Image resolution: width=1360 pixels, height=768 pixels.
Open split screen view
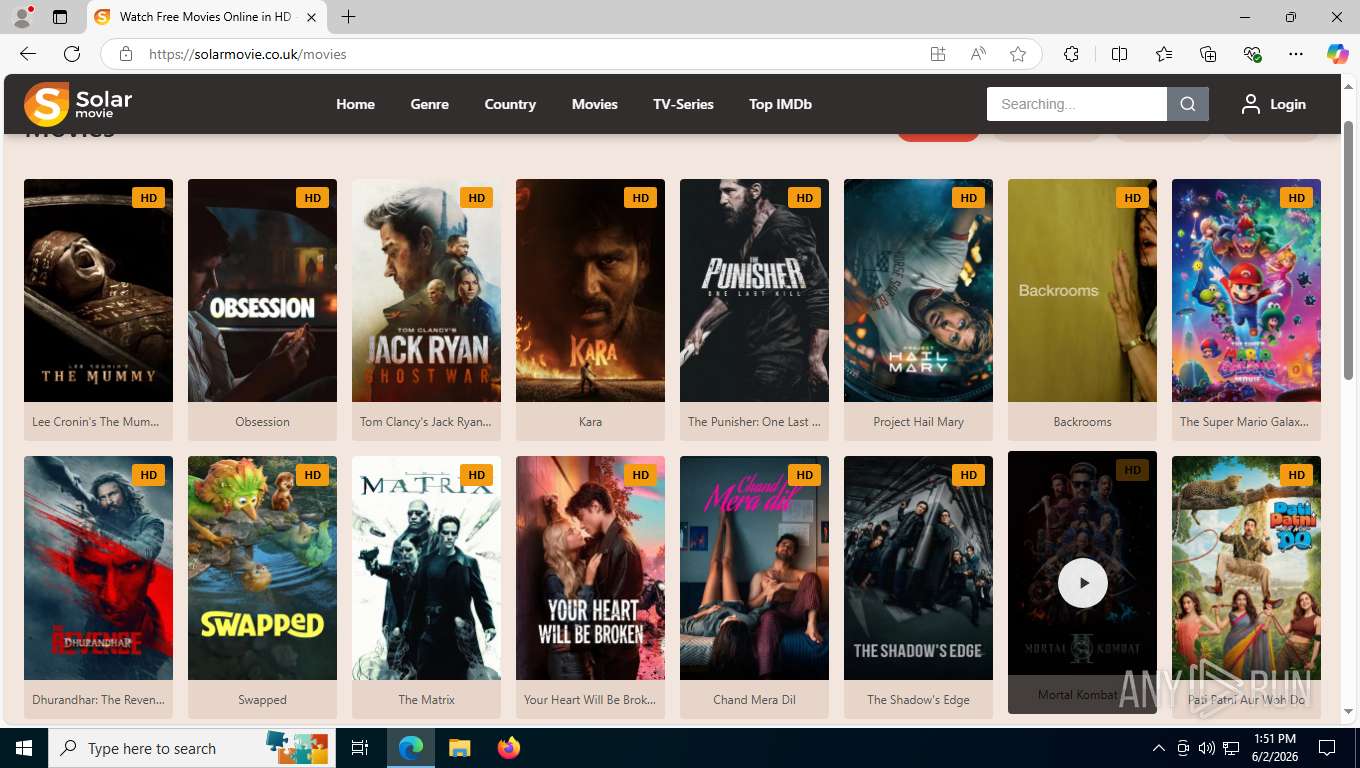(1119, 54)
